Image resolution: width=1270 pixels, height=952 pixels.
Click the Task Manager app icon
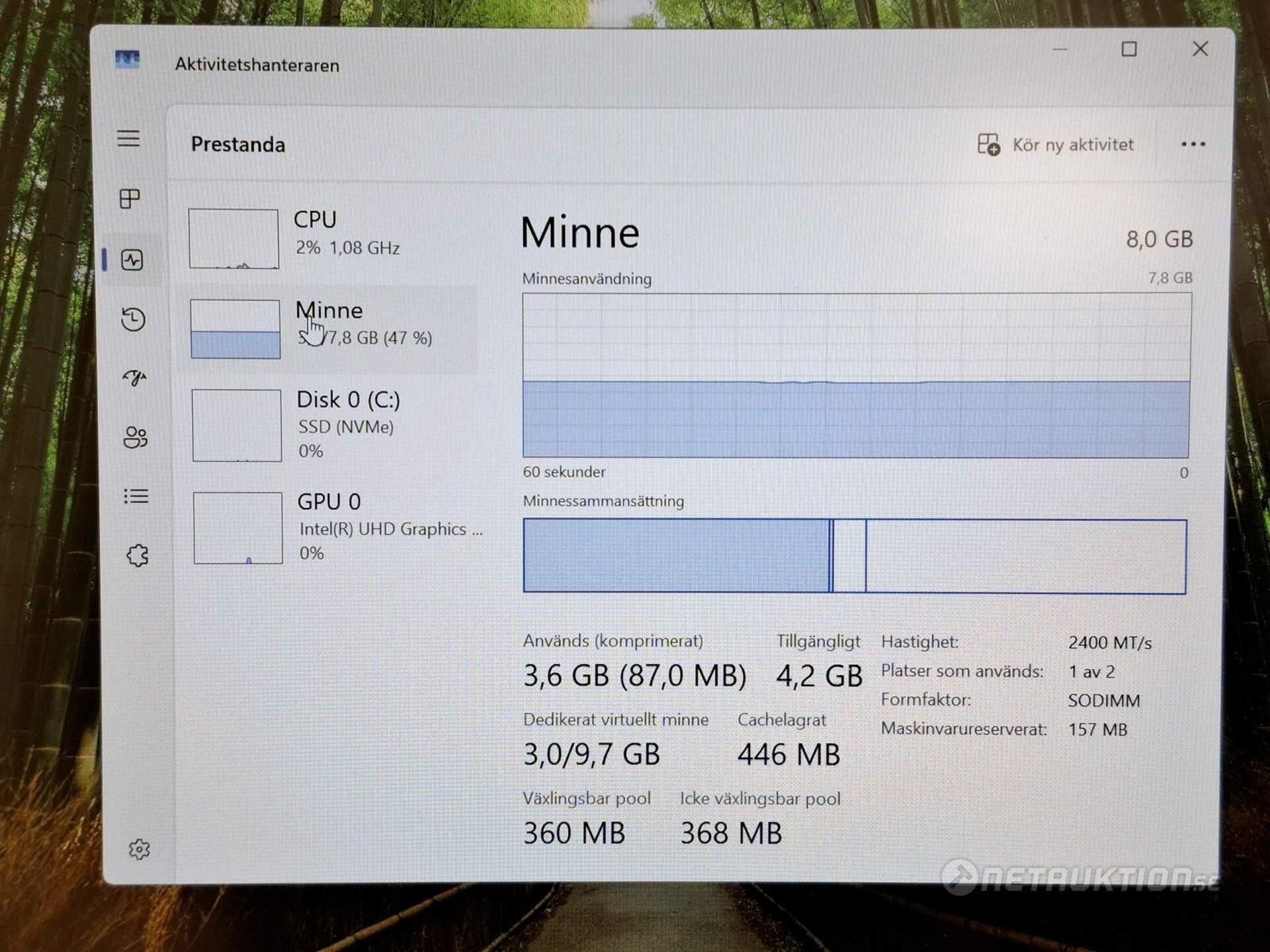pyautogui.click(x=127, y=59)
